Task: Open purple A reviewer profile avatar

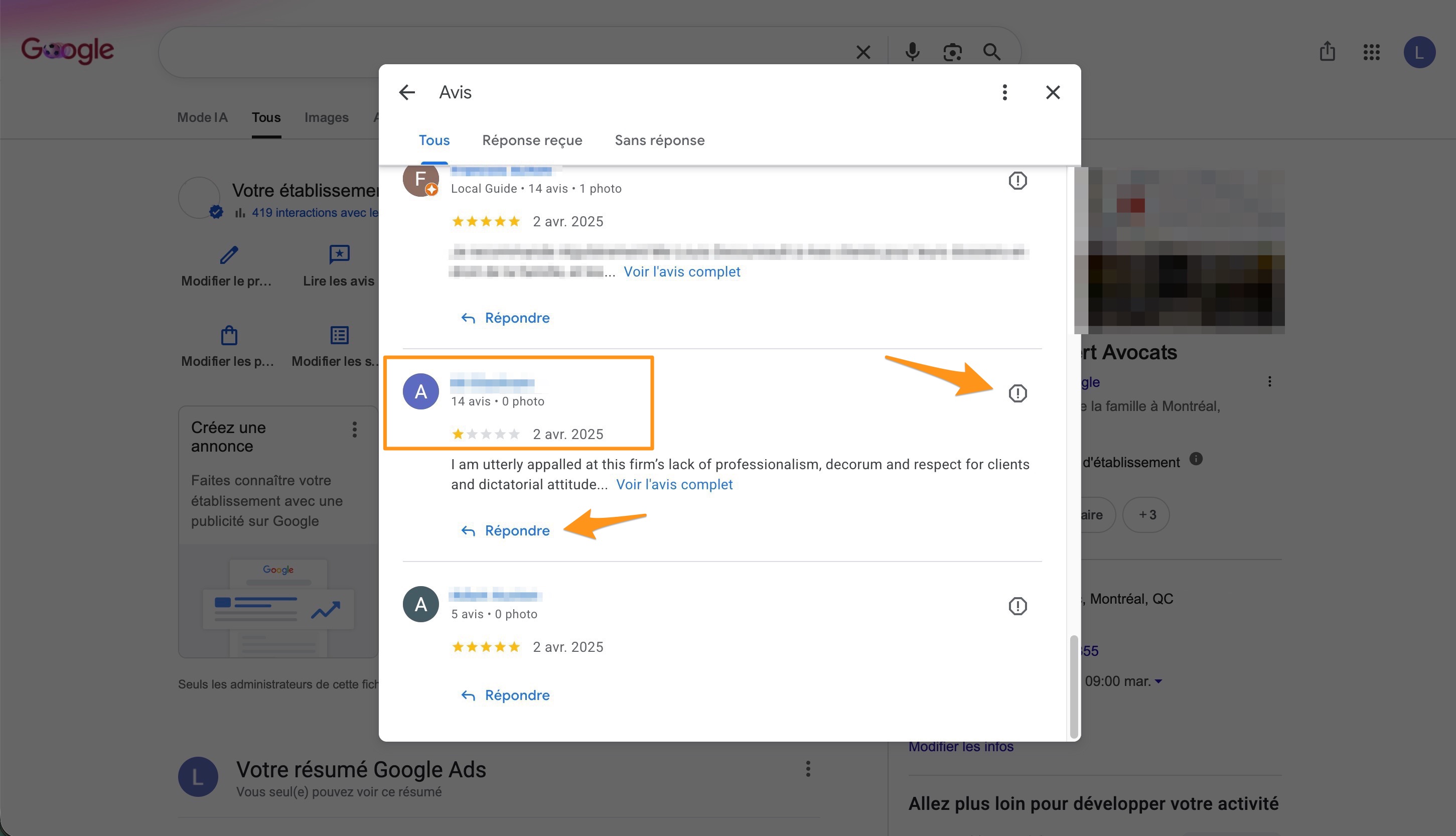Action: pos(420,391)
